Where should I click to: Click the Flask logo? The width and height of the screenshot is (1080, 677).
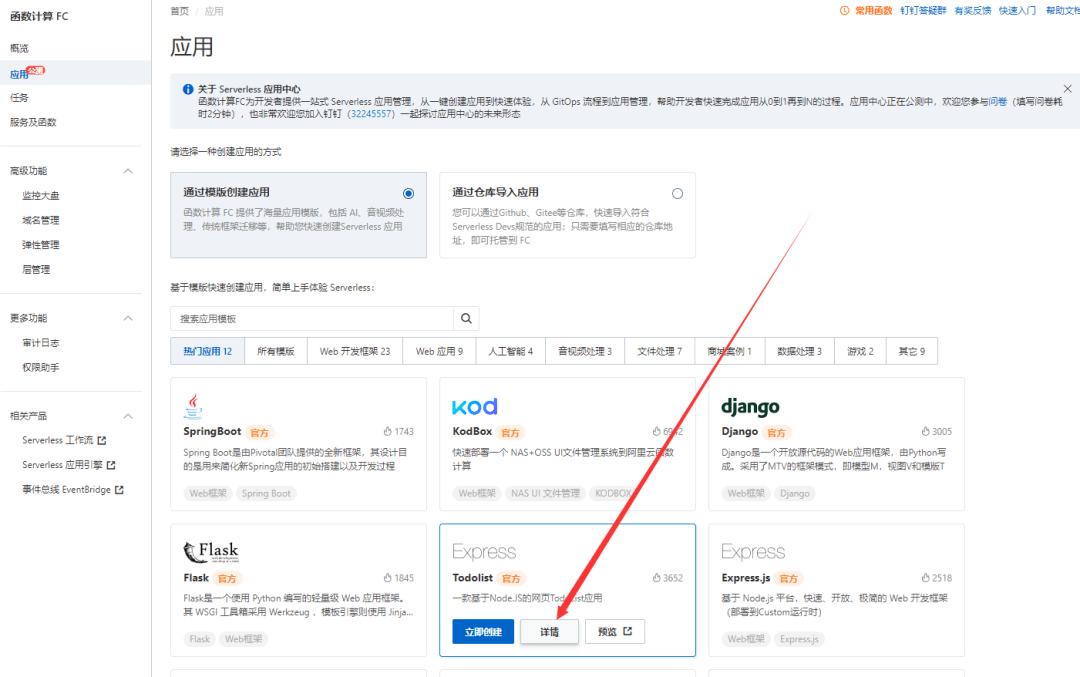pos(211,552)
